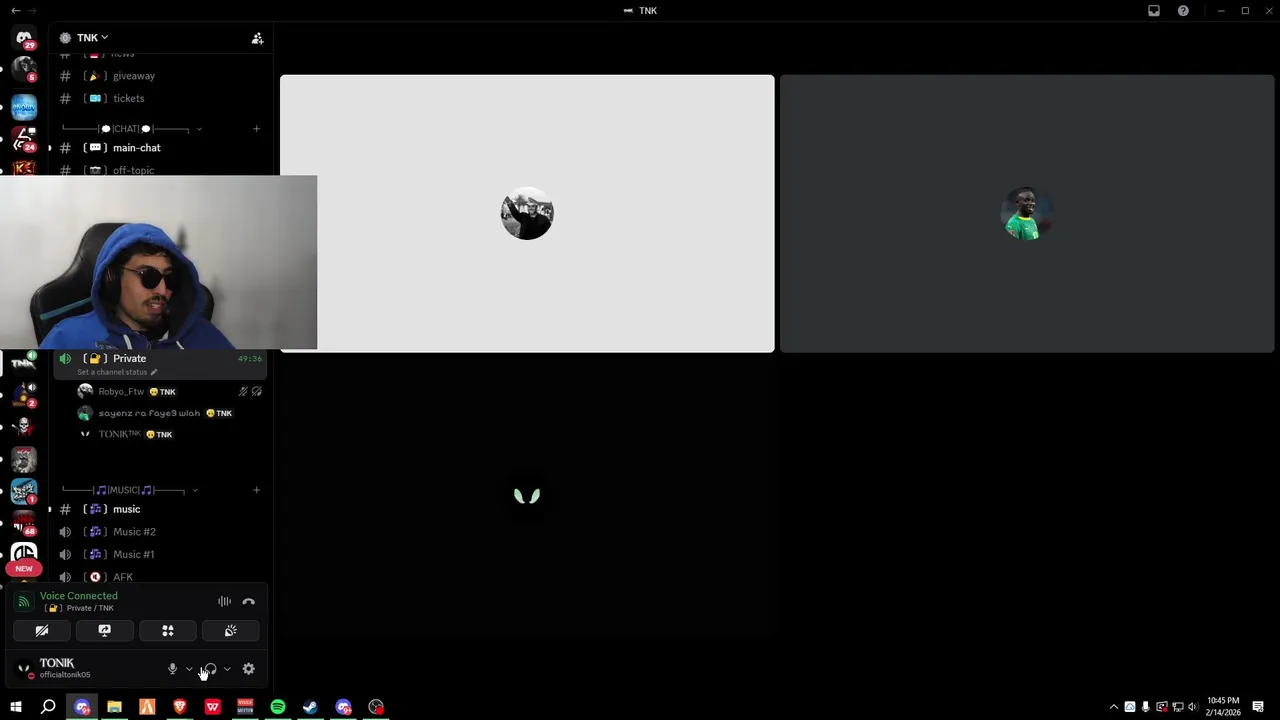Image resolution: width=1280 pixels, height=720 pixels.
Task: Open Spotify from taskbar
Action: [x=278, y=707]
